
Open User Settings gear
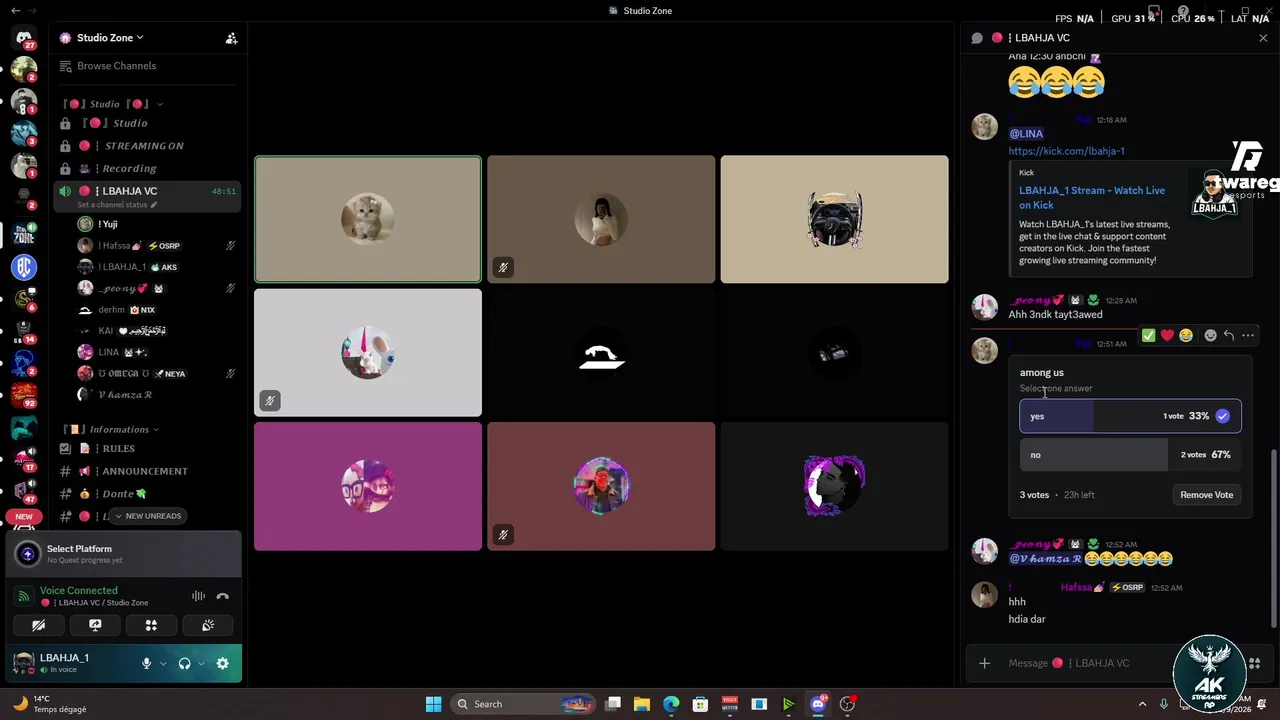[x=222, y=663]
